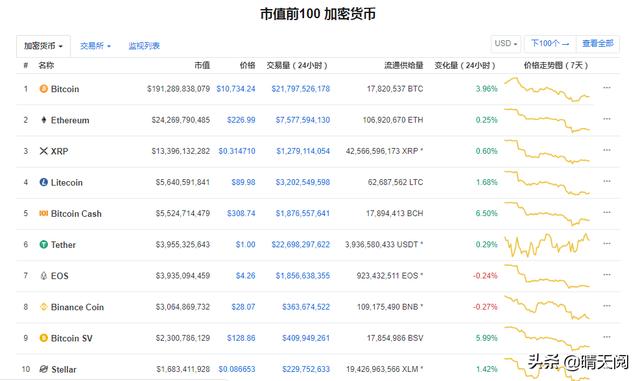Click the 价格走势图（7天）column header
Viewport: 640px width, 381px height.
[x=556, y=65]
